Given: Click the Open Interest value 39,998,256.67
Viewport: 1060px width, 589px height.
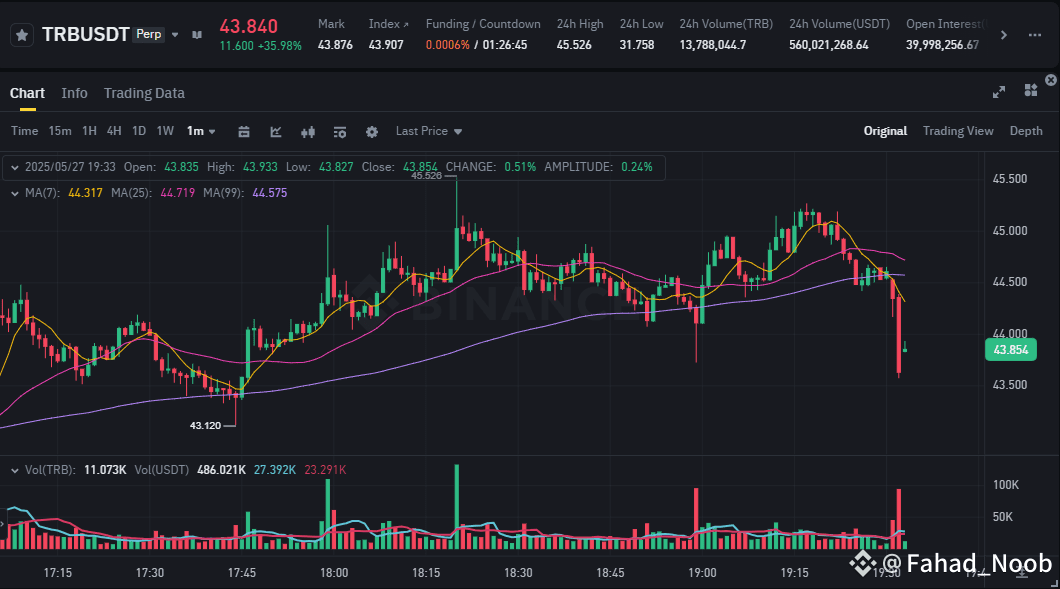Looking at the screenshot, I should coord(942,45).
